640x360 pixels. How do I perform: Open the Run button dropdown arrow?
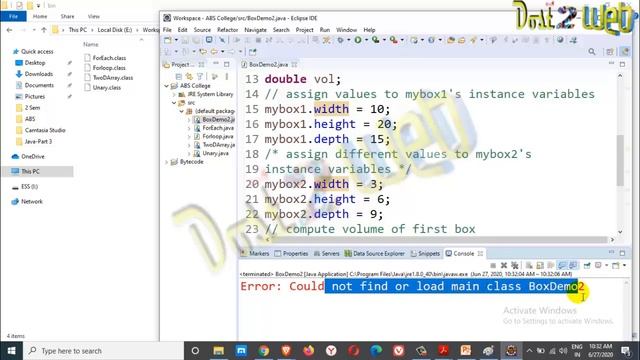[x=366, y=40]
